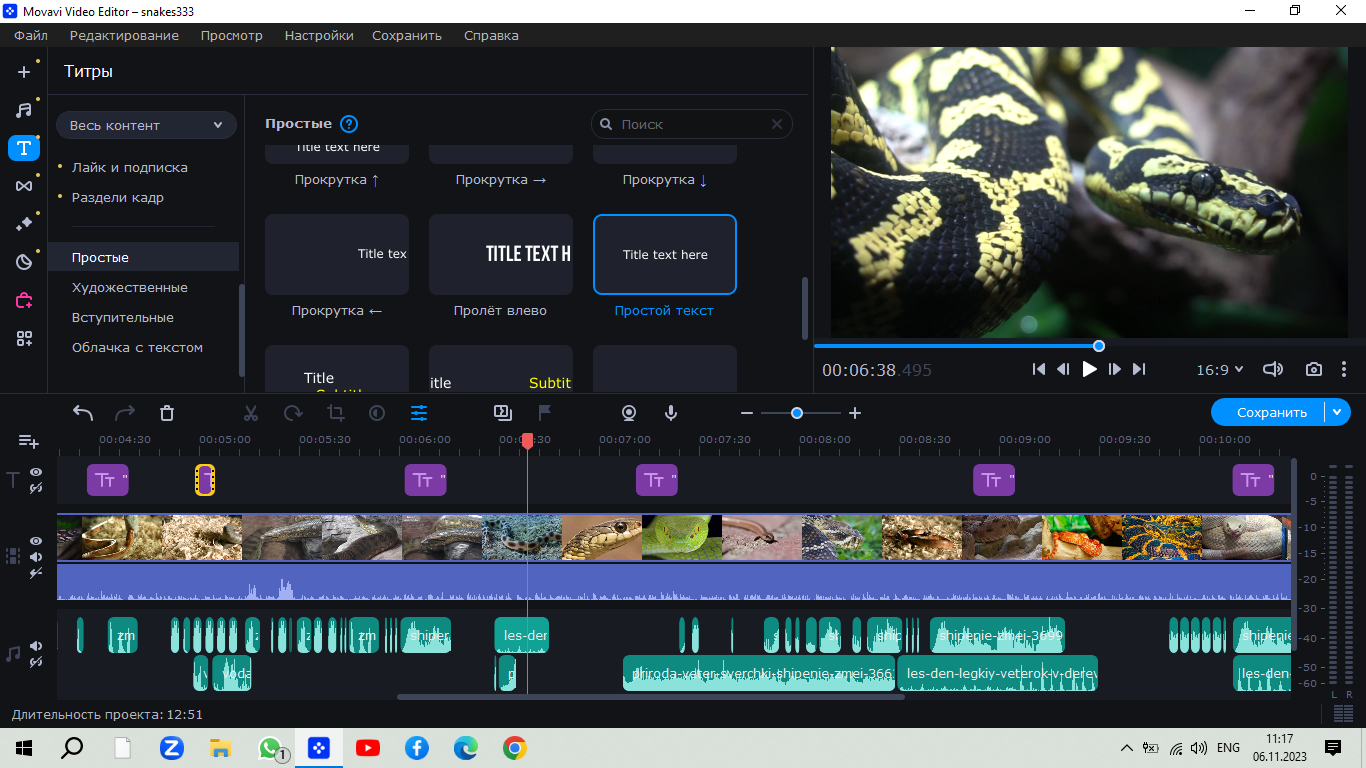This screenshot has width=1366, height=768.
Task: Open the Crop tool icon
Action: click(x=335, y=413)
